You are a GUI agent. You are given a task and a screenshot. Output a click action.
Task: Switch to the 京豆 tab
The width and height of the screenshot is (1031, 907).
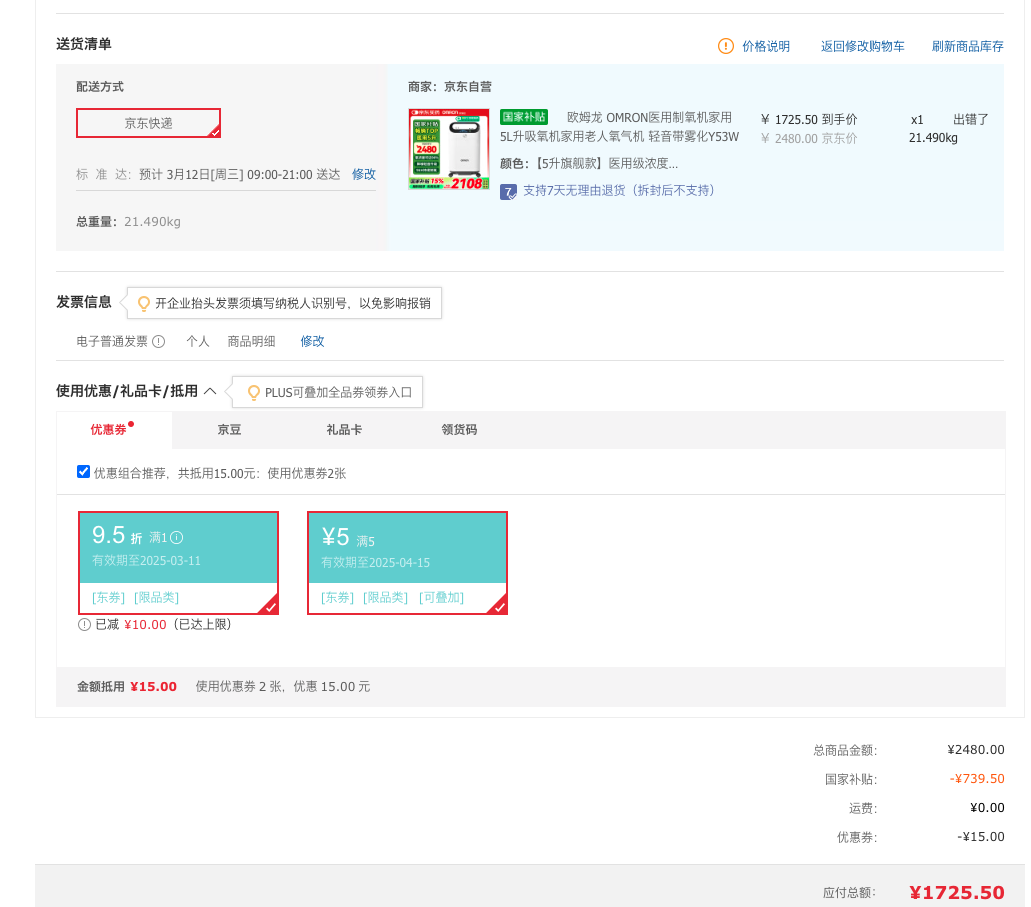pos(229,429)
